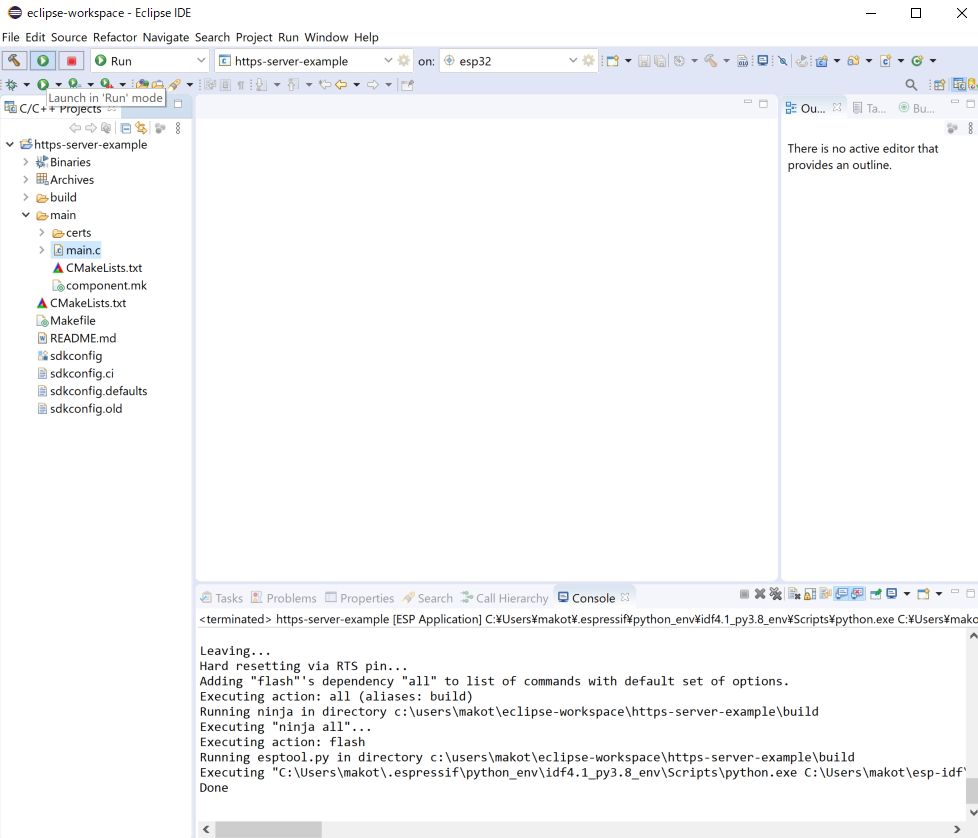978x838 pixels.
Task: Click Collapse All icon in C/C++ Projects view
Action: tap(125, 128)
